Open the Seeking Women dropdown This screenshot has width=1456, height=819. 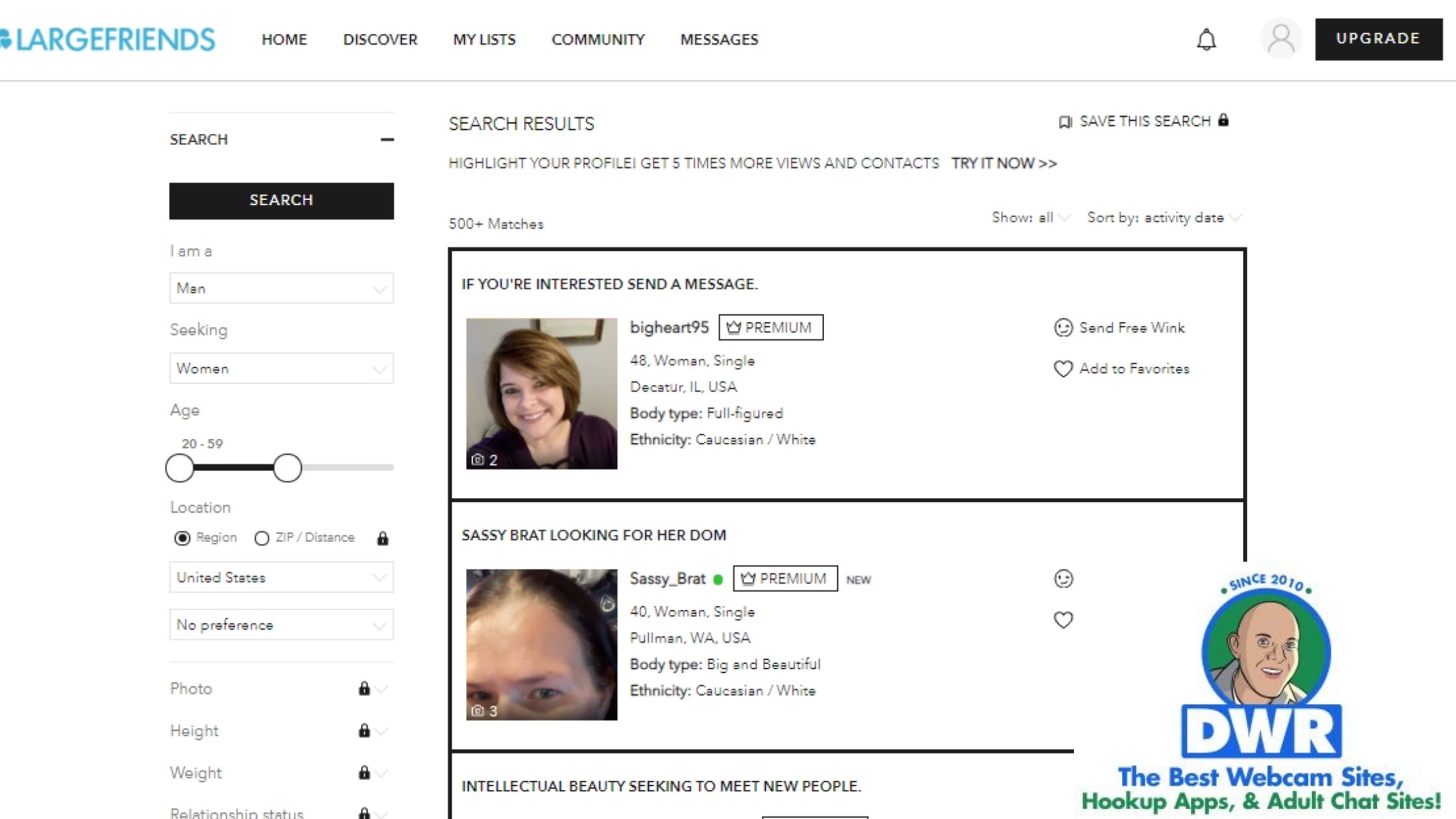click(281, 369)
